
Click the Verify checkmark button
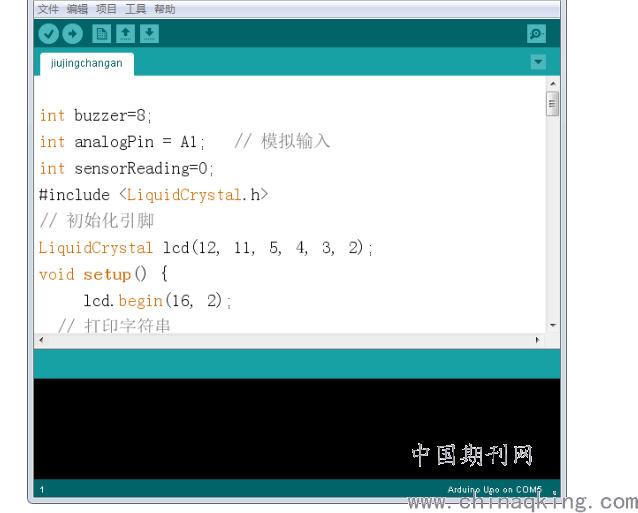tap(48, 33)
